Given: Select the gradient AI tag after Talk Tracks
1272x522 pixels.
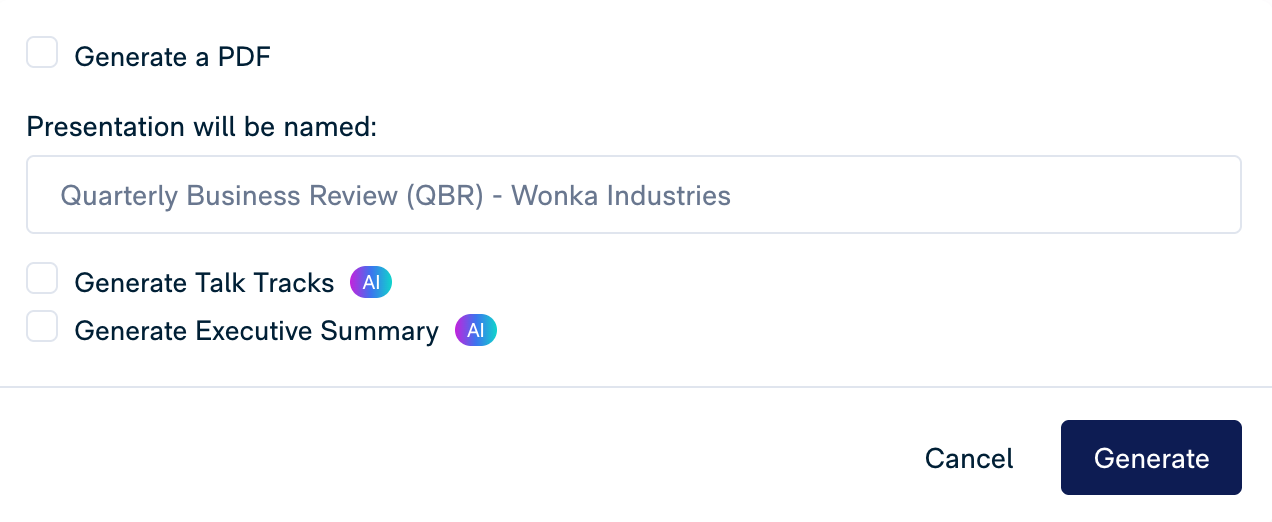Looking at the screenshot, I should pyautogui.click(x=371, y=283).
